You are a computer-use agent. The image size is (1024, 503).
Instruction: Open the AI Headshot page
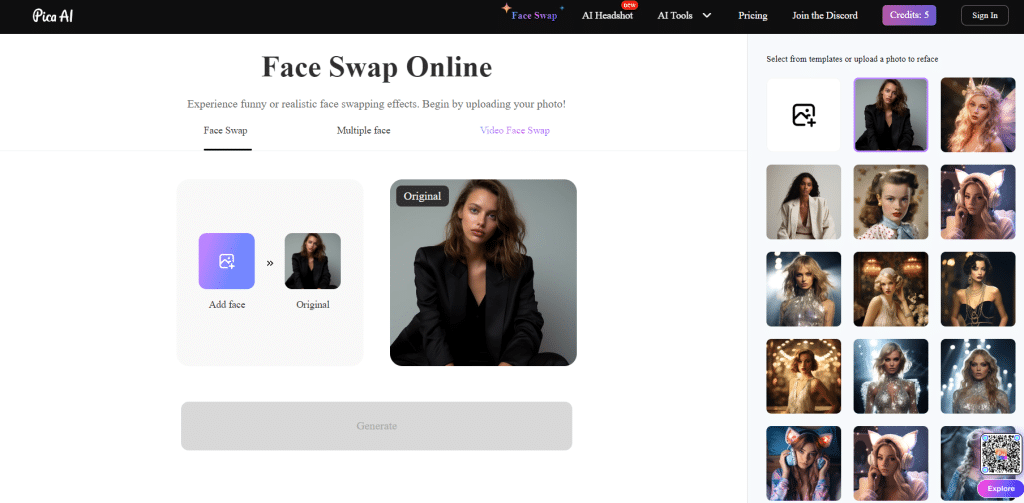pyautogui.click(x=608, y=16)
